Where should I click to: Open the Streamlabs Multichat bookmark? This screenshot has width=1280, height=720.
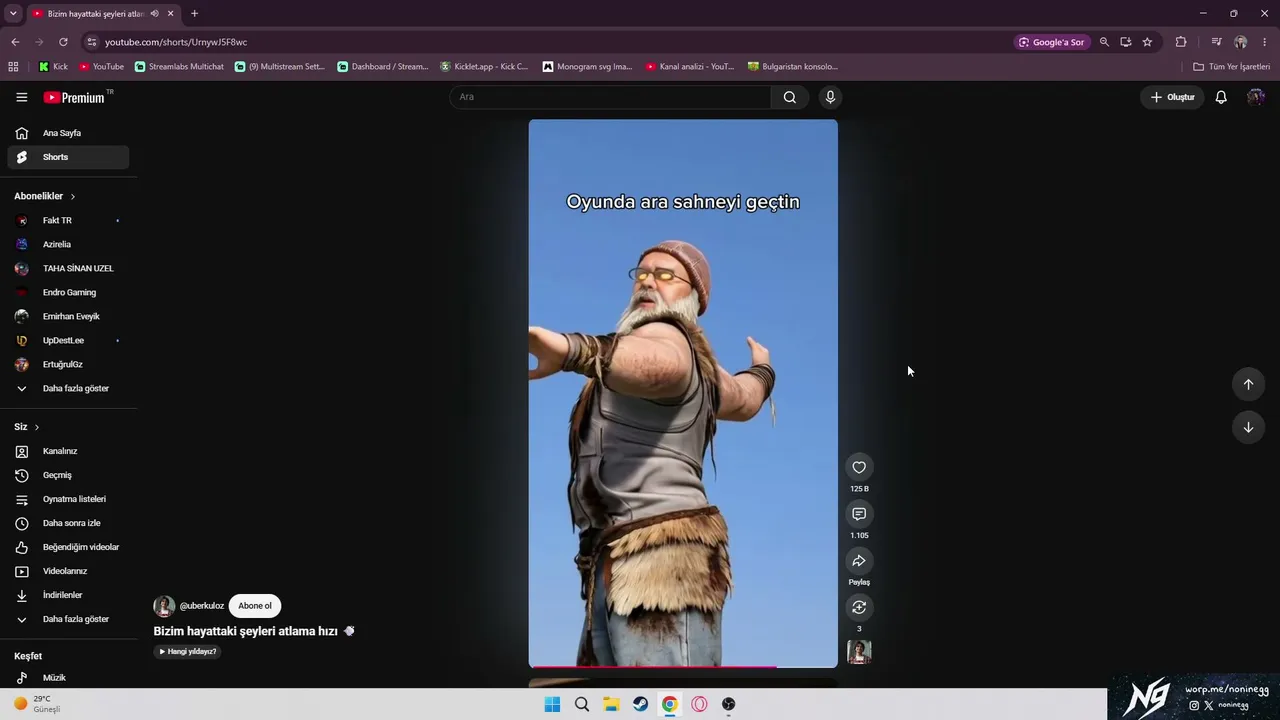click(179, 67)
